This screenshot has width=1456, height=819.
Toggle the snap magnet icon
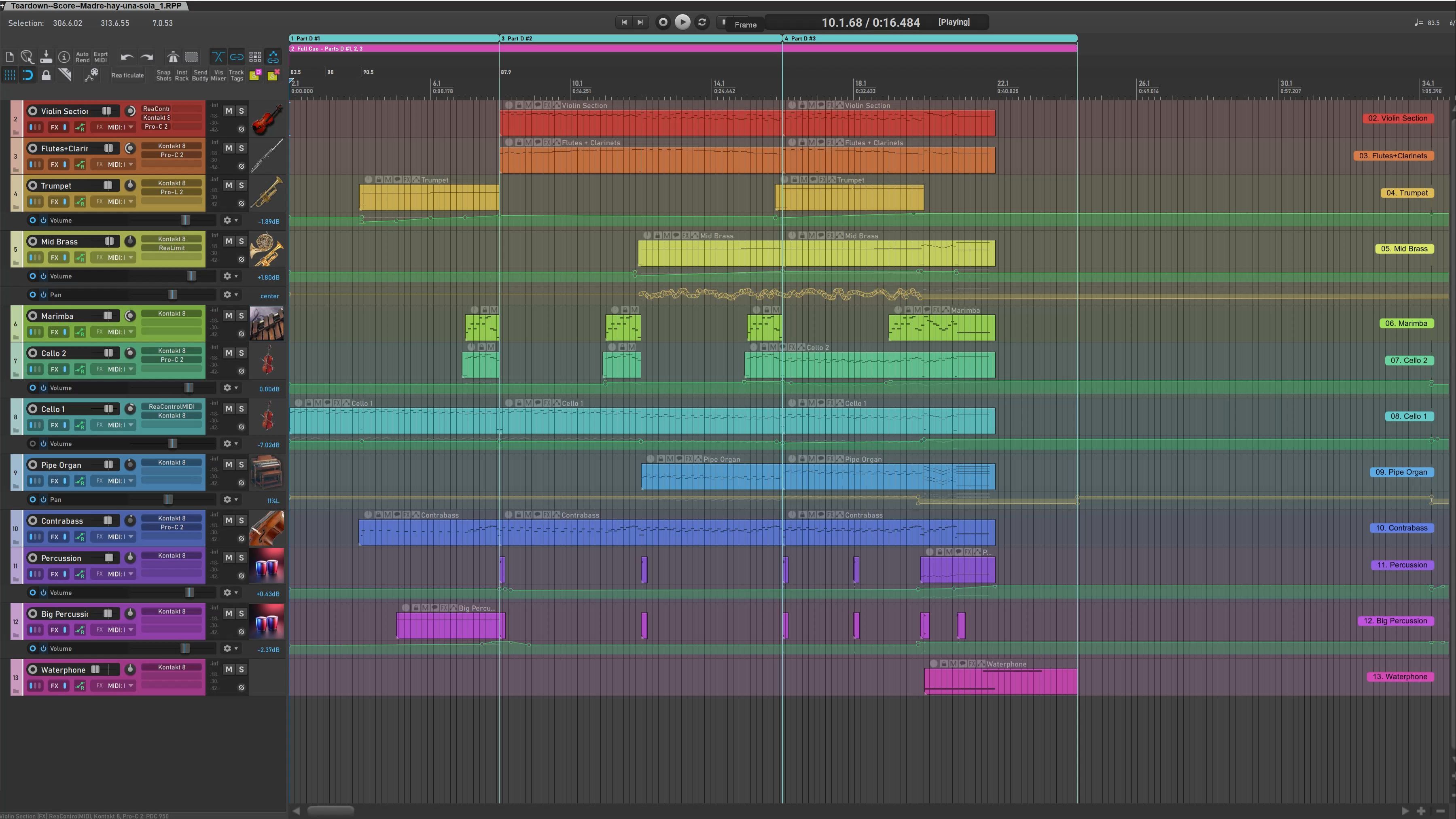coord(28,75)
